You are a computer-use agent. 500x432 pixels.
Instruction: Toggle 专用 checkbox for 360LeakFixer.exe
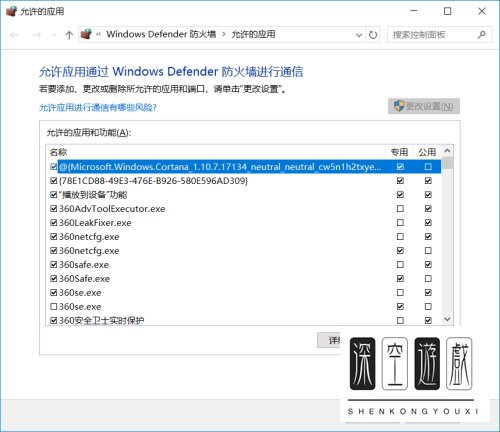(400, 223)
